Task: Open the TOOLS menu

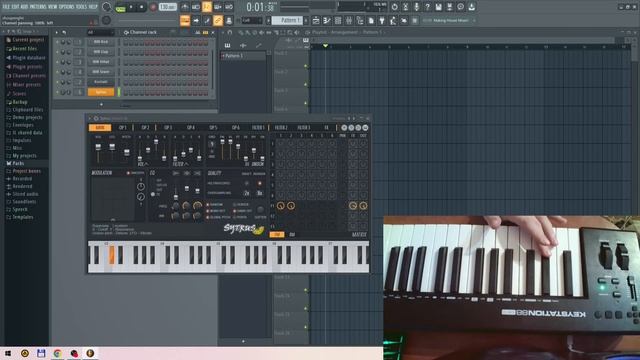Action: pyautogui.click(x=81, y=7)
